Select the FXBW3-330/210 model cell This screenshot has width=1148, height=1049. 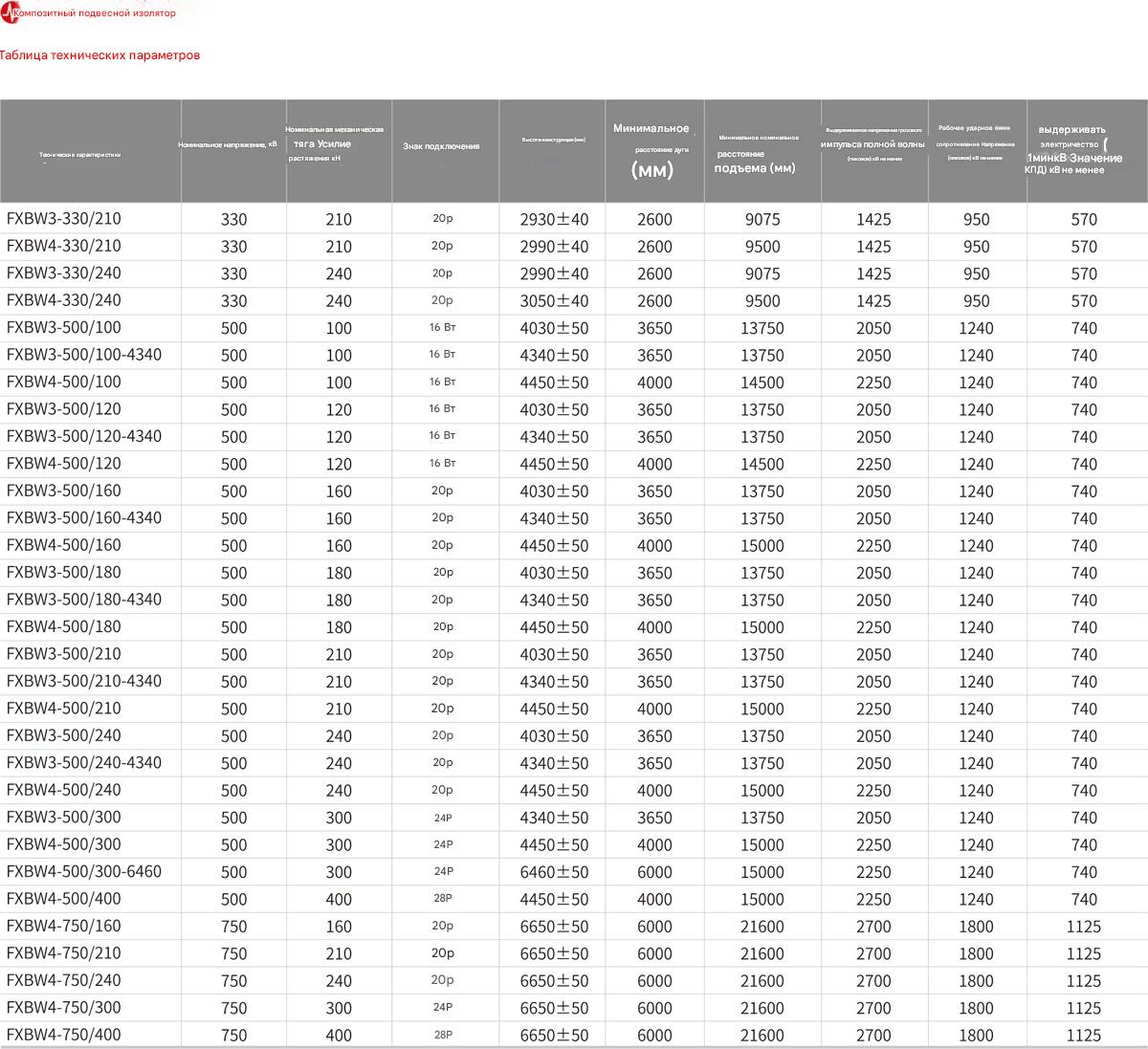[x=64, y=219]
